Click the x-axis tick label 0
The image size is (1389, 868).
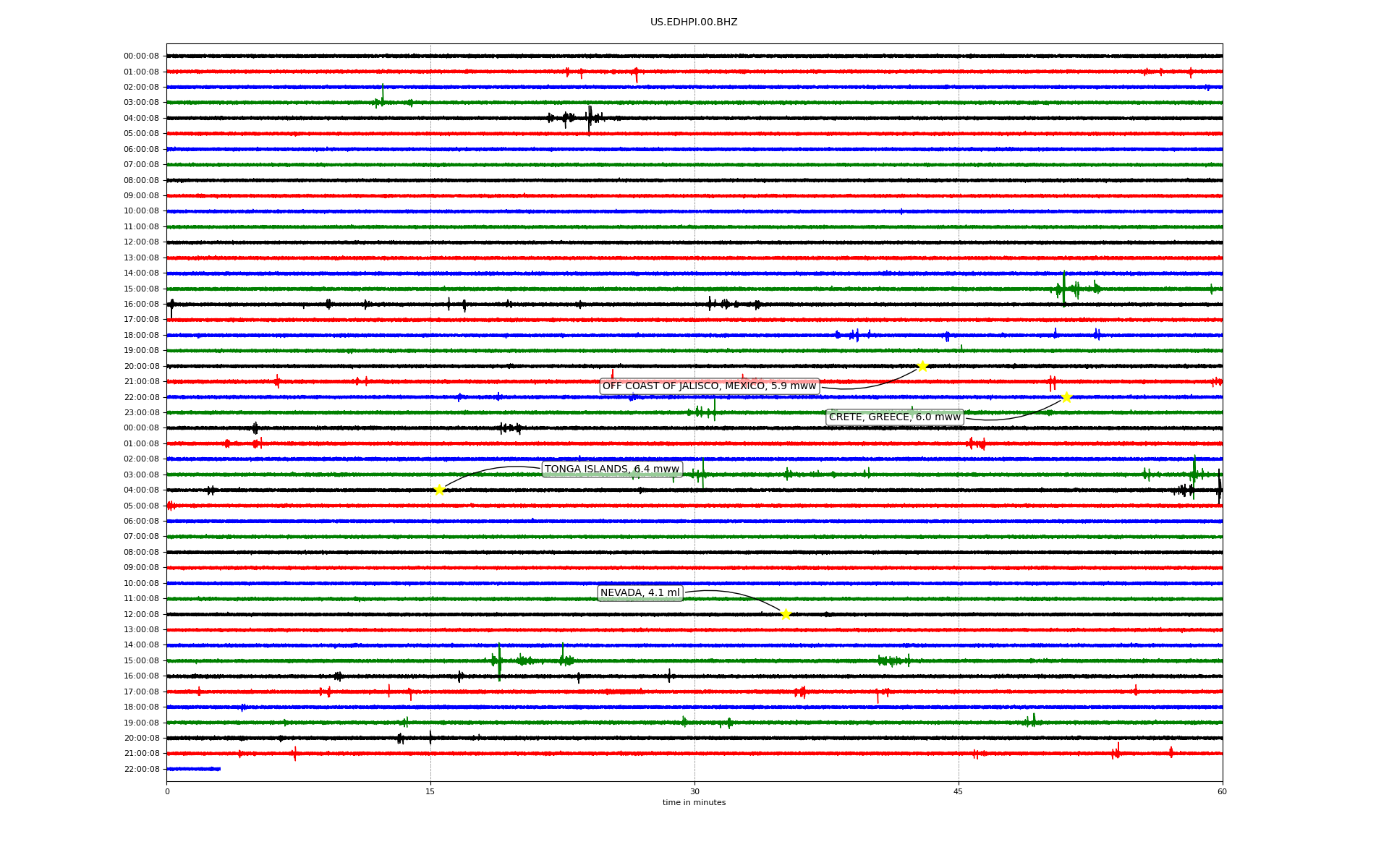(167, 791)
